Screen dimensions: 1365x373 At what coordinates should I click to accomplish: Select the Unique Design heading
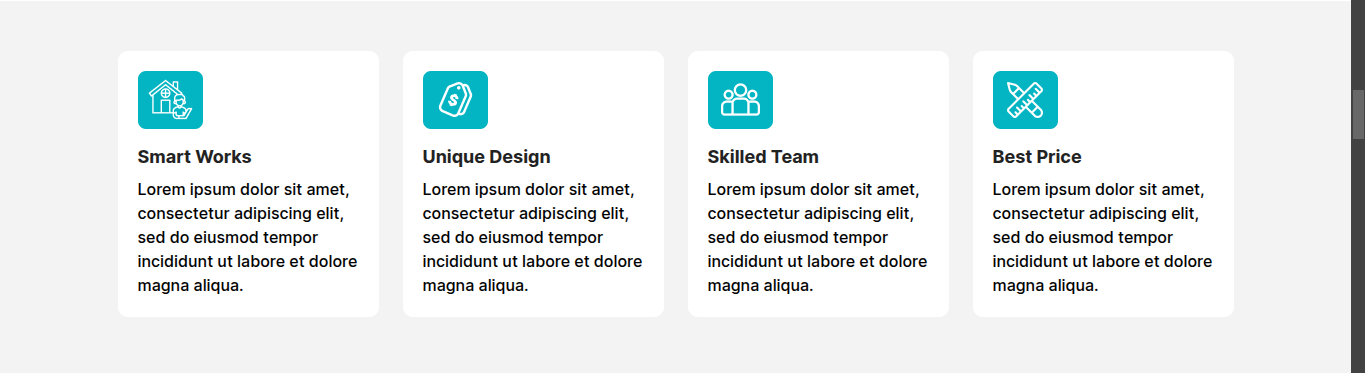coord(486,157)
